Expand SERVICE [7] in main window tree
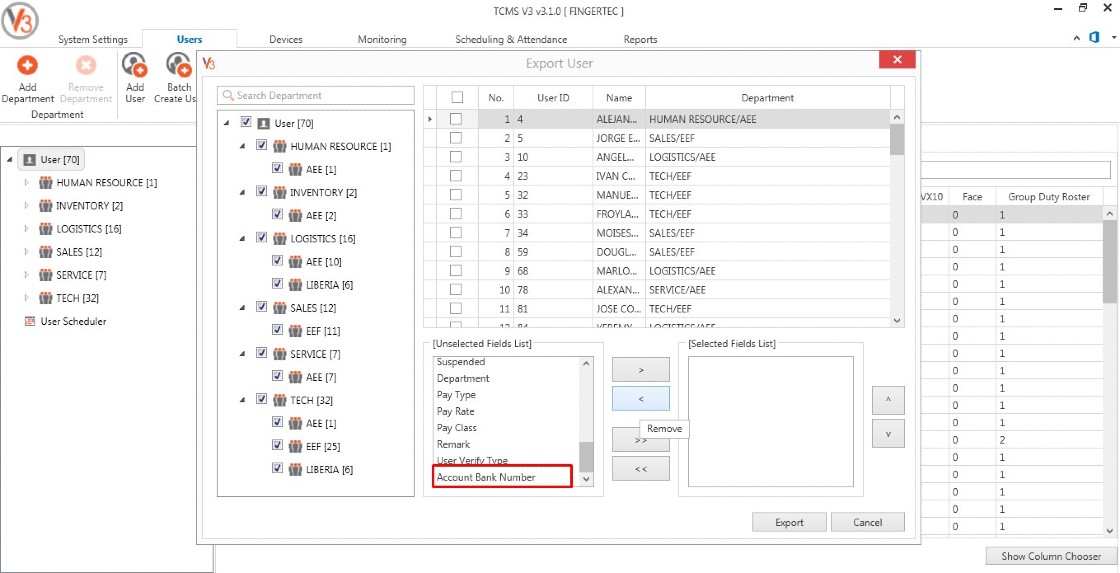Screen dimensions: 1120x573 (x=27, y=274)
